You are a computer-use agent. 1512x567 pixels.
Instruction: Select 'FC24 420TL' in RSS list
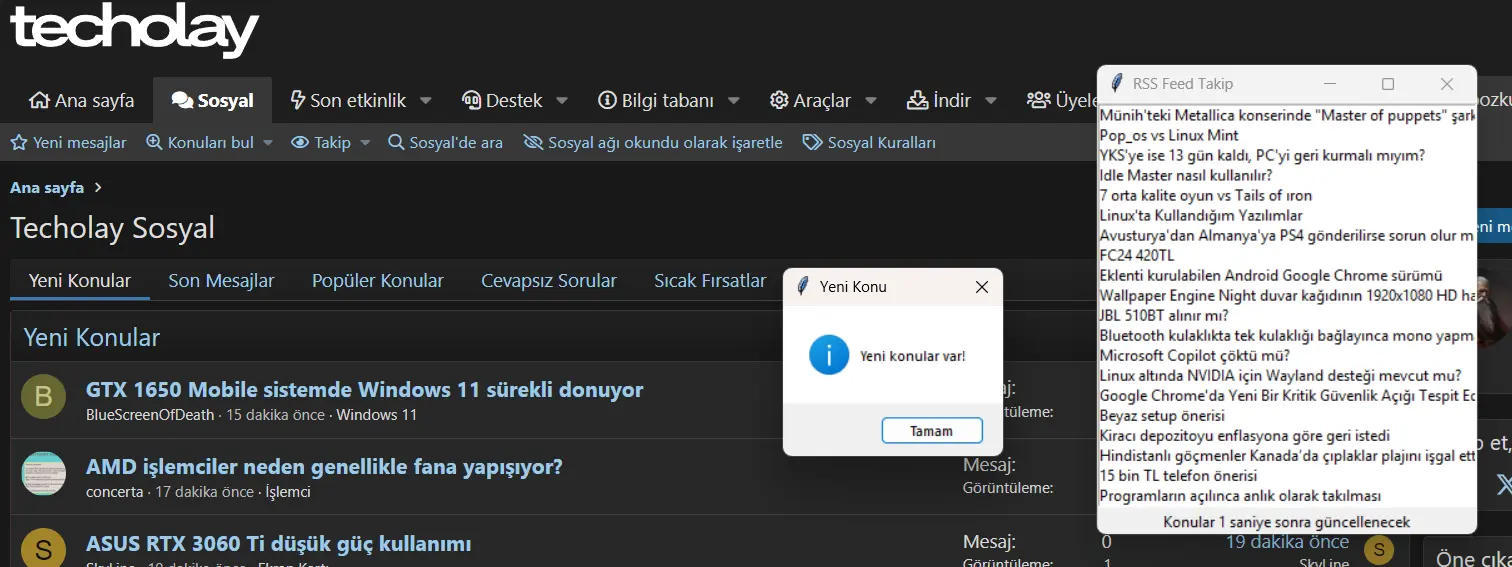pyautogui.click(x=1137, y=255)
